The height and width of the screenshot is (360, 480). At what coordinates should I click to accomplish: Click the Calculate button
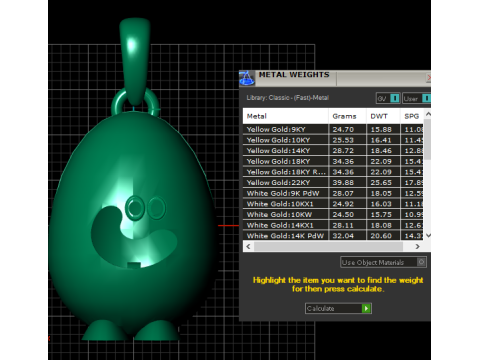(x=338, y=308)
